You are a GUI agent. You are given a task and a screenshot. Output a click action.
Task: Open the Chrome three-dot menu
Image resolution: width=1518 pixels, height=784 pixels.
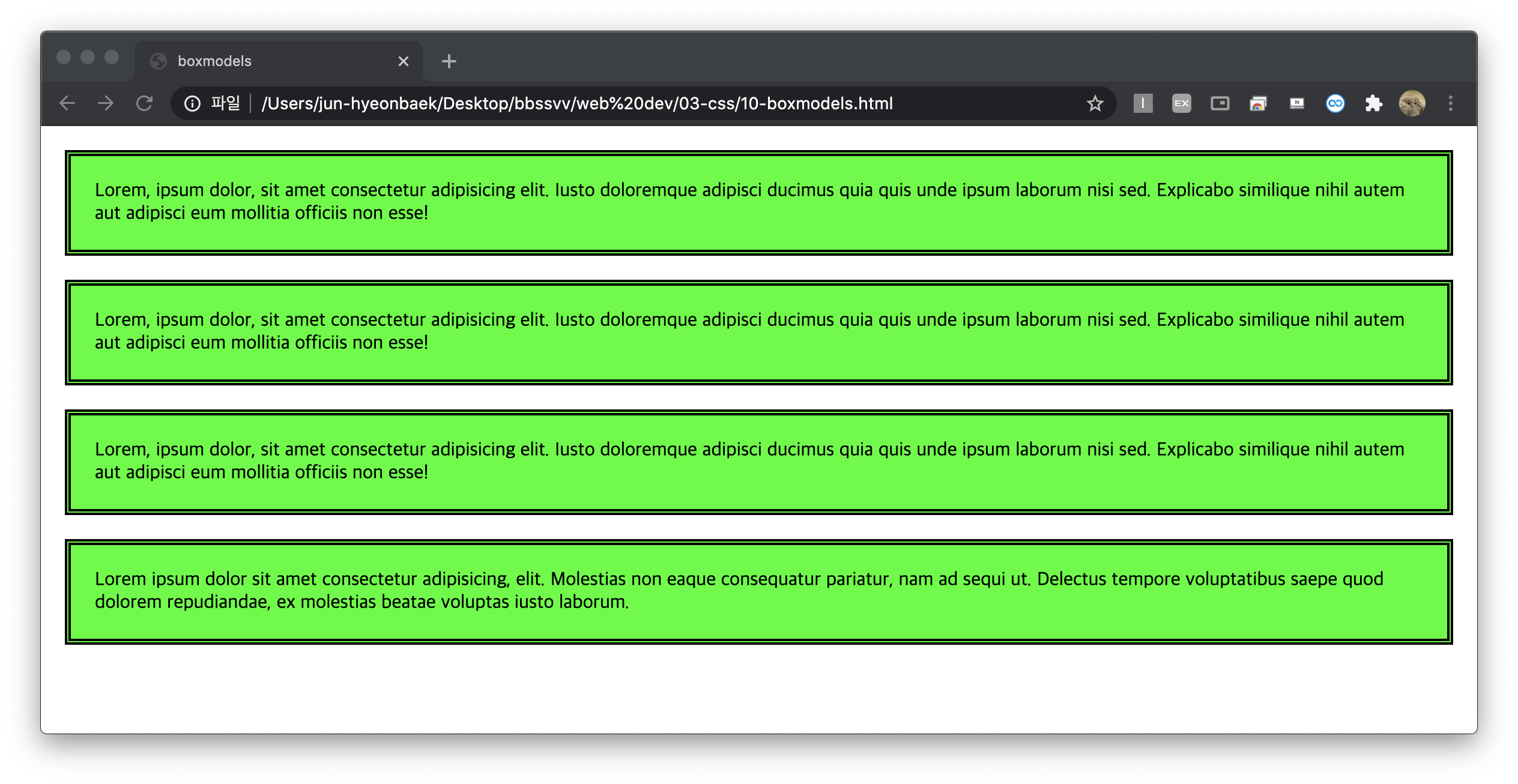[1450, 103]
